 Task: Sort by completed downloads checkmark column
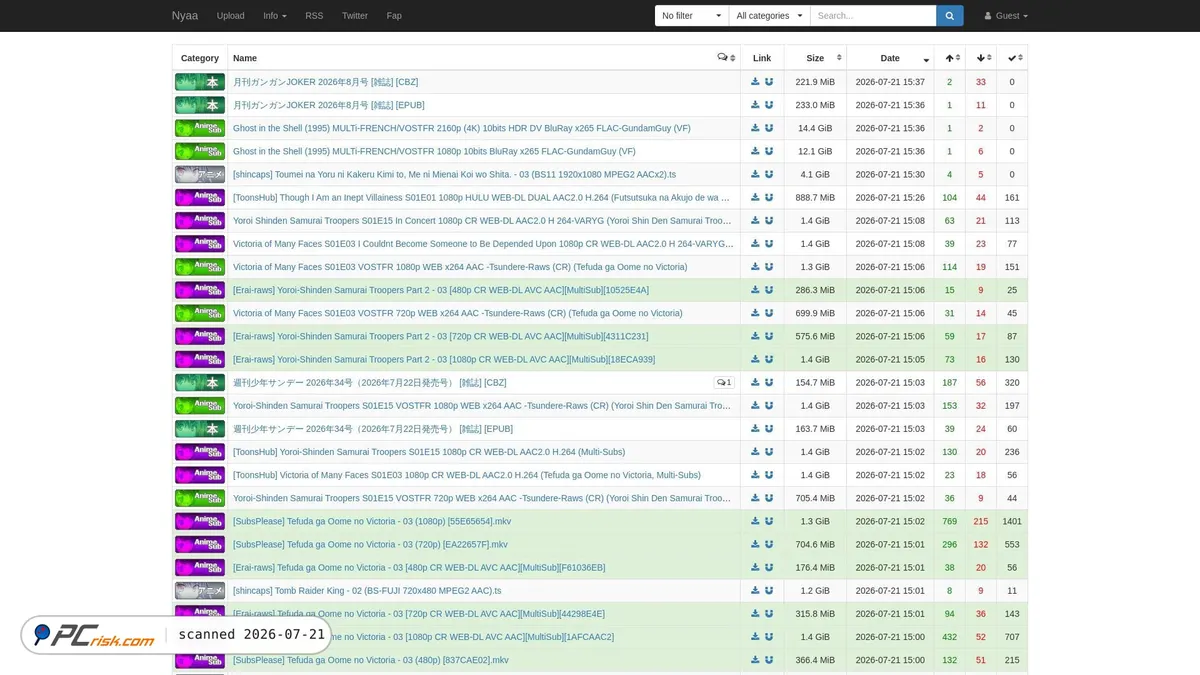coord(1012,58)
